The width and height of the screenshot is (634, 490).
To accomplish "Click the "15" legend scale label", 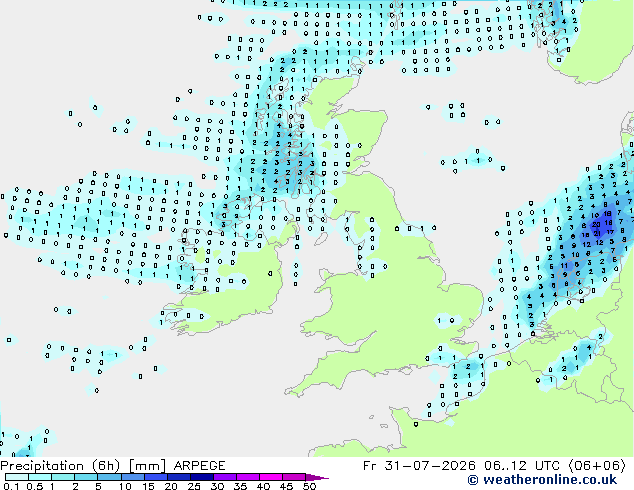I will pyautogui.click(x=148, y=486).
